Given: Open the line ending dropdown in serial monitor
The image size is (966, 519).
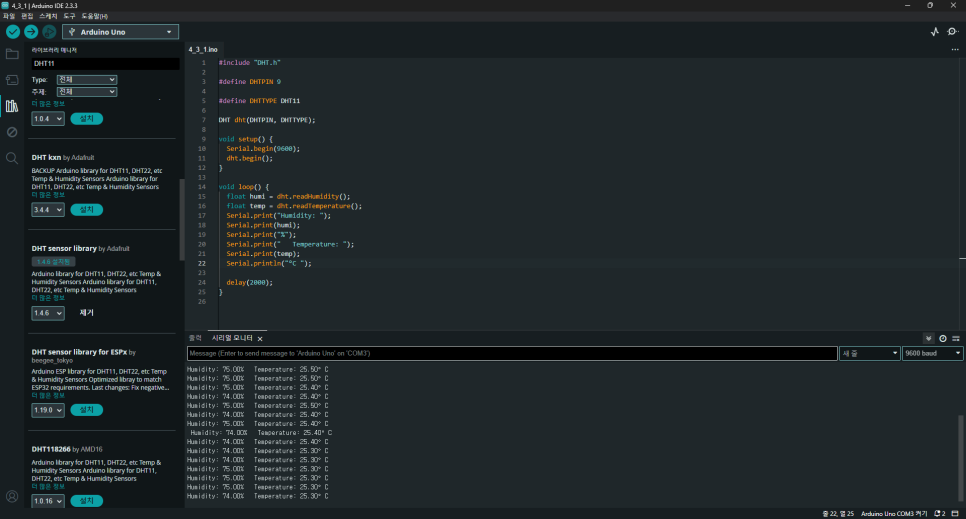Looking at the screenshot, I should pos(869,353).
